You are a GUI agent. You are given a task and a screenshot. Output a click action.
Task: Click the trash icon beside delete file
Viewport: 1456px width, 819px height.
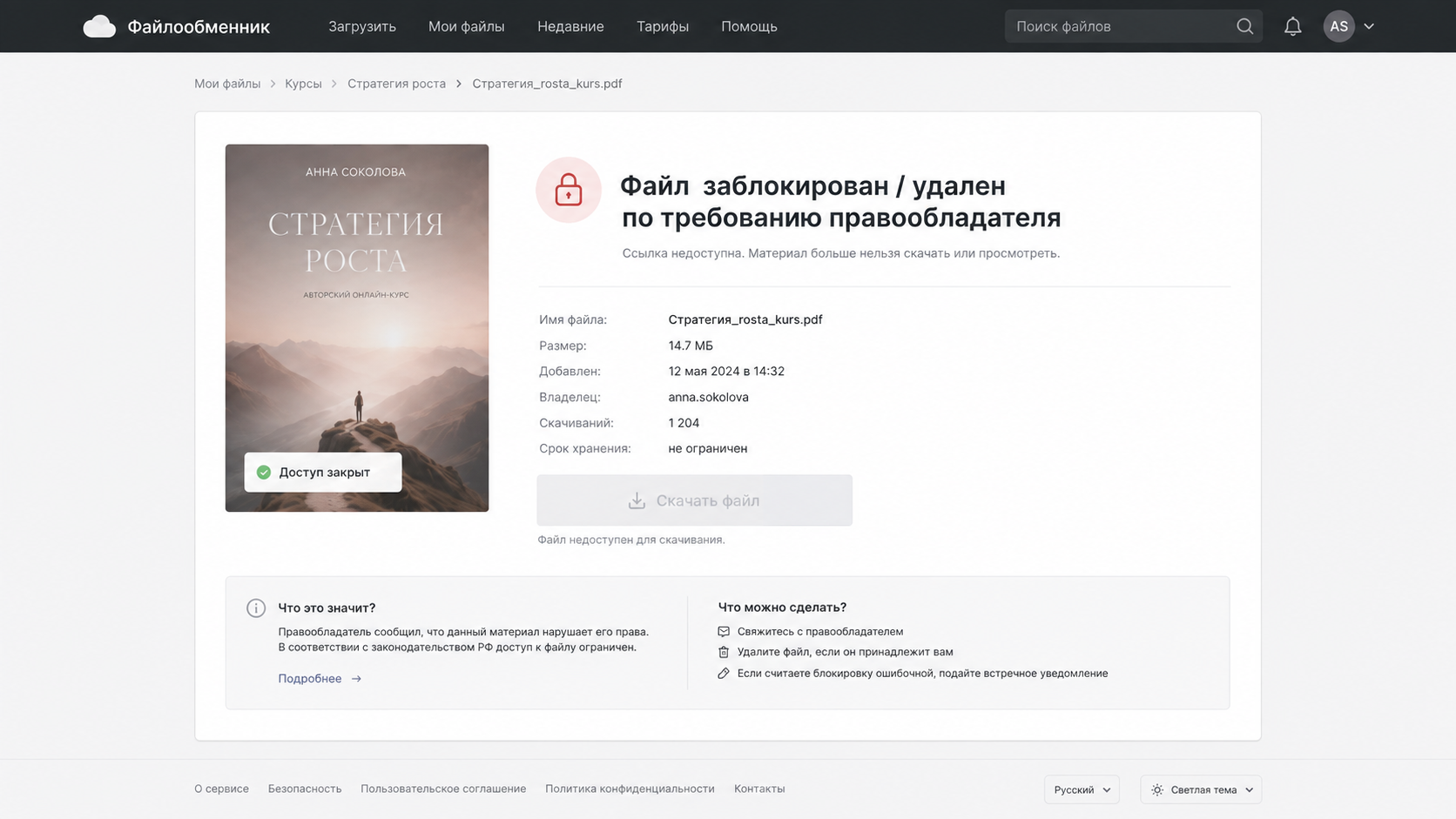tap(724, 652)
